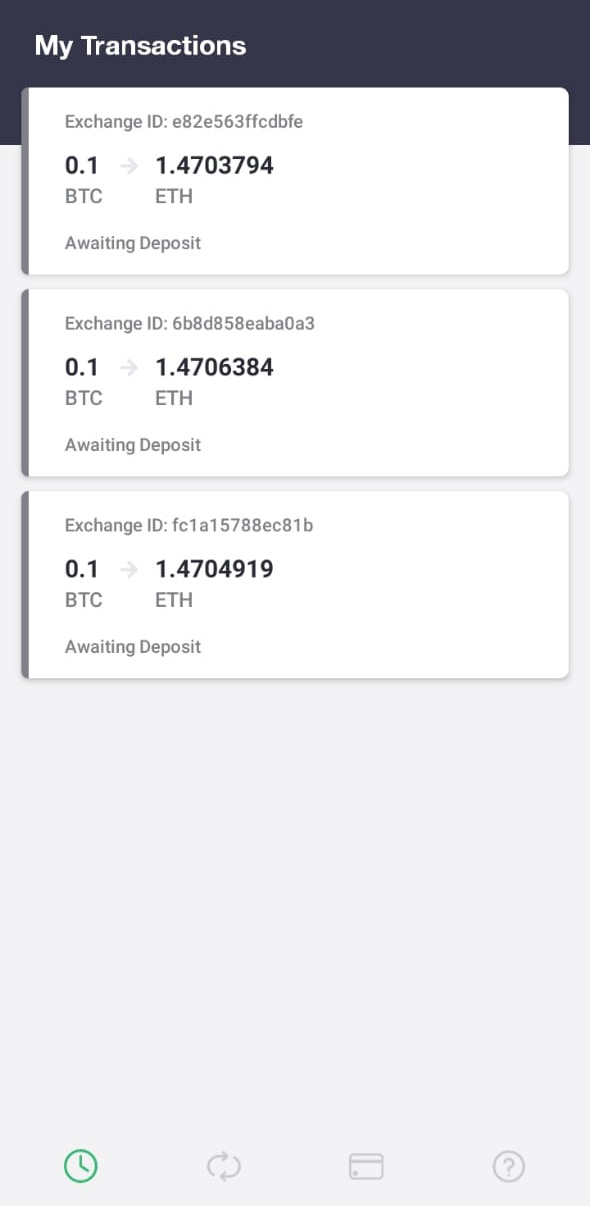Click arrow icon in fc1a15788ec81b transaction
The image size is (590, 1206).
coord(128,570)
